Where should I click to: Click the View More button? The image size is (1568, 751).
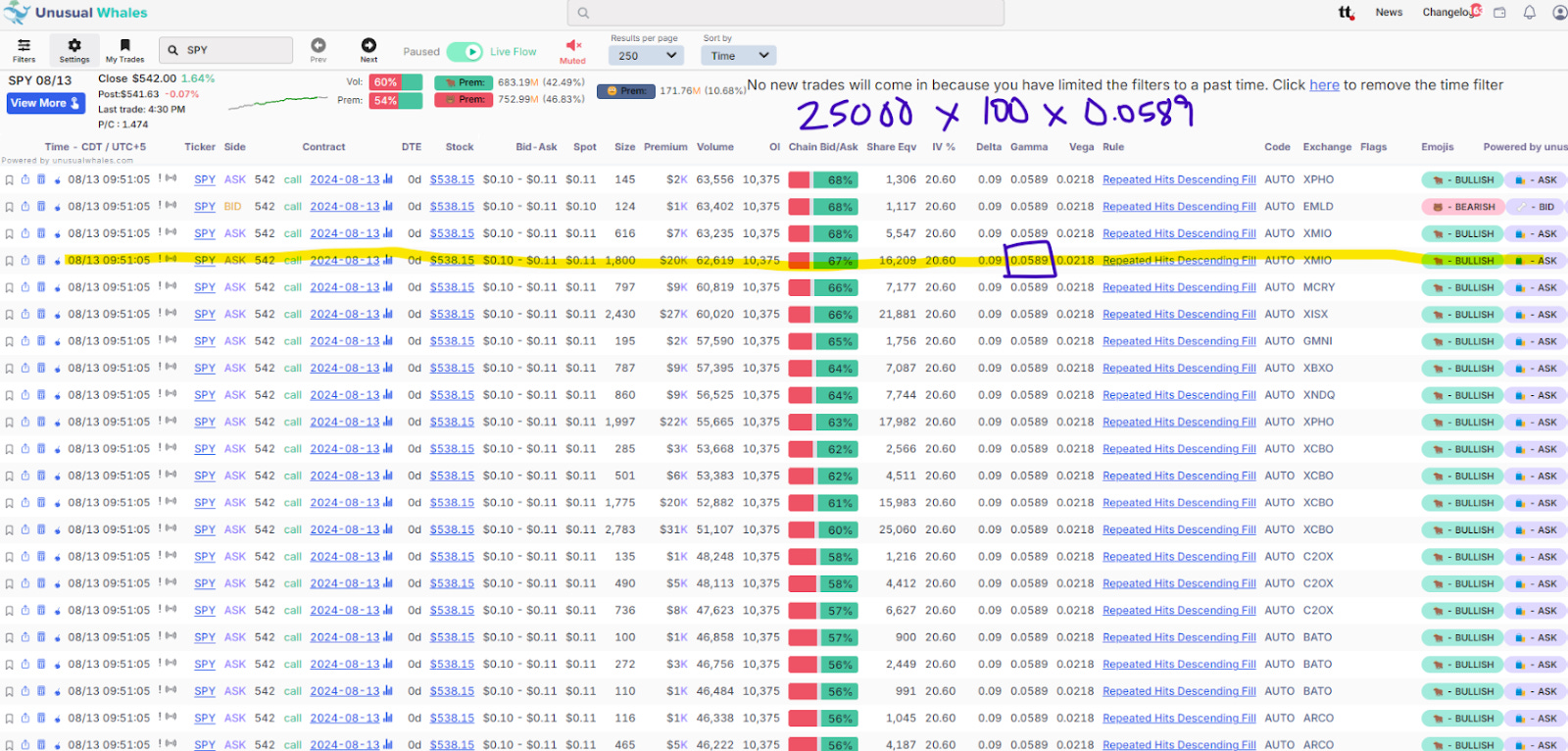(x=46, y=103)
